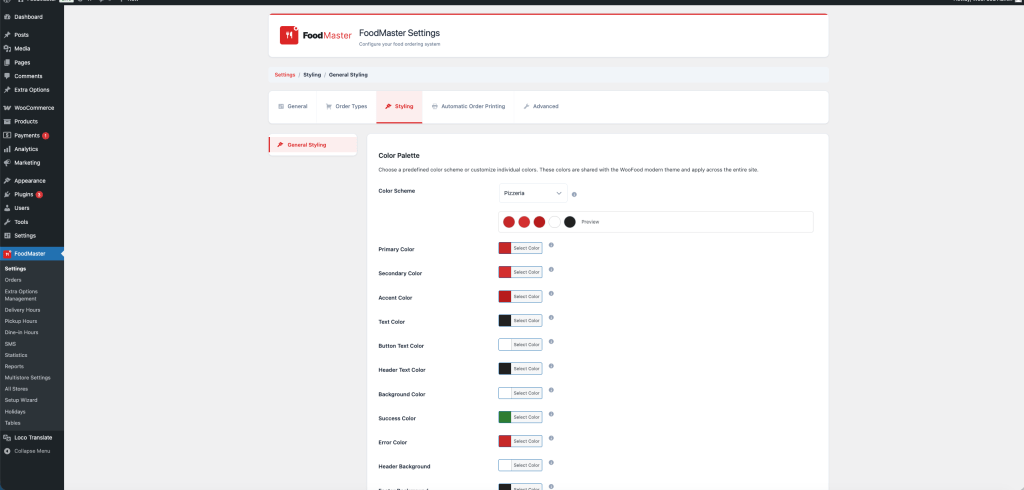Click the Posts pin icon
The height and width of the screenshot is (490, 1024).
coord(7,35)
